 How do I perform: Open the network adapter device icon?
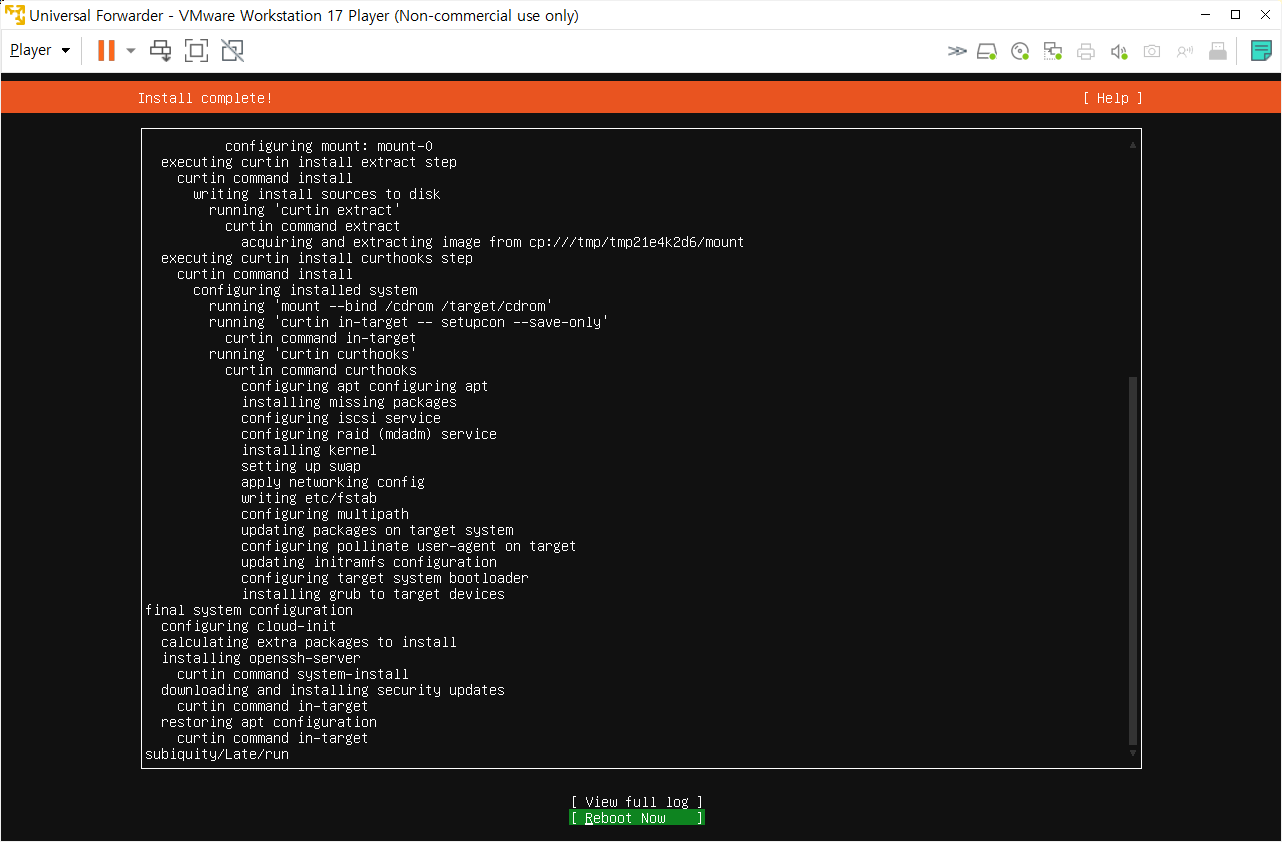click(1053, 51)
